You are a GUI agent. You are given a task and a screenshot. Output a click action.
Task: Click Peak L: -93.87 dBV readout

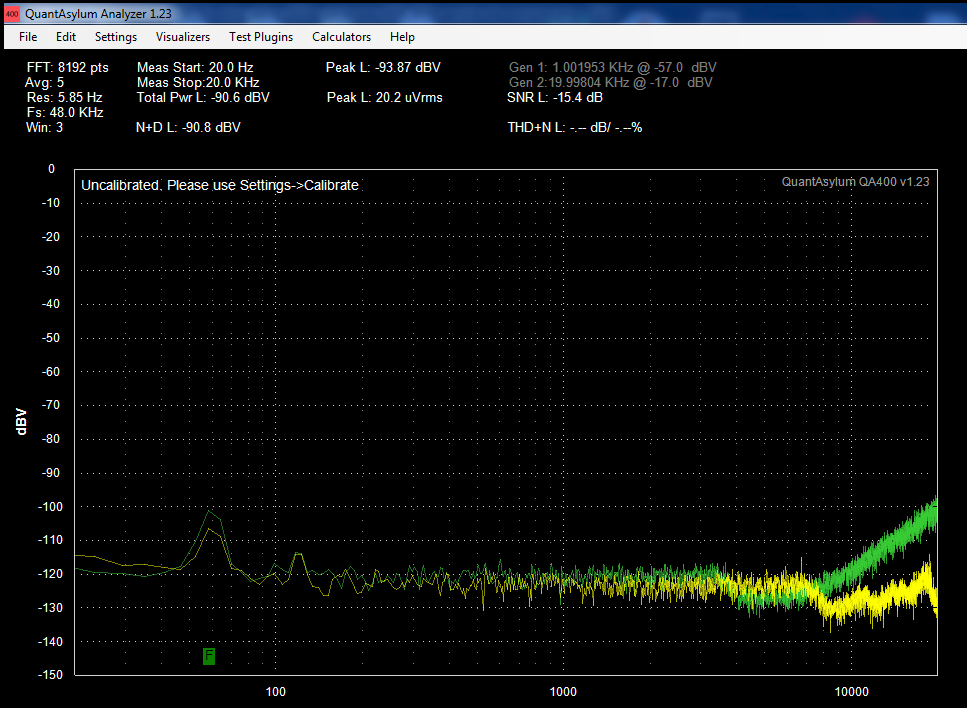click(x=383, y=68)
